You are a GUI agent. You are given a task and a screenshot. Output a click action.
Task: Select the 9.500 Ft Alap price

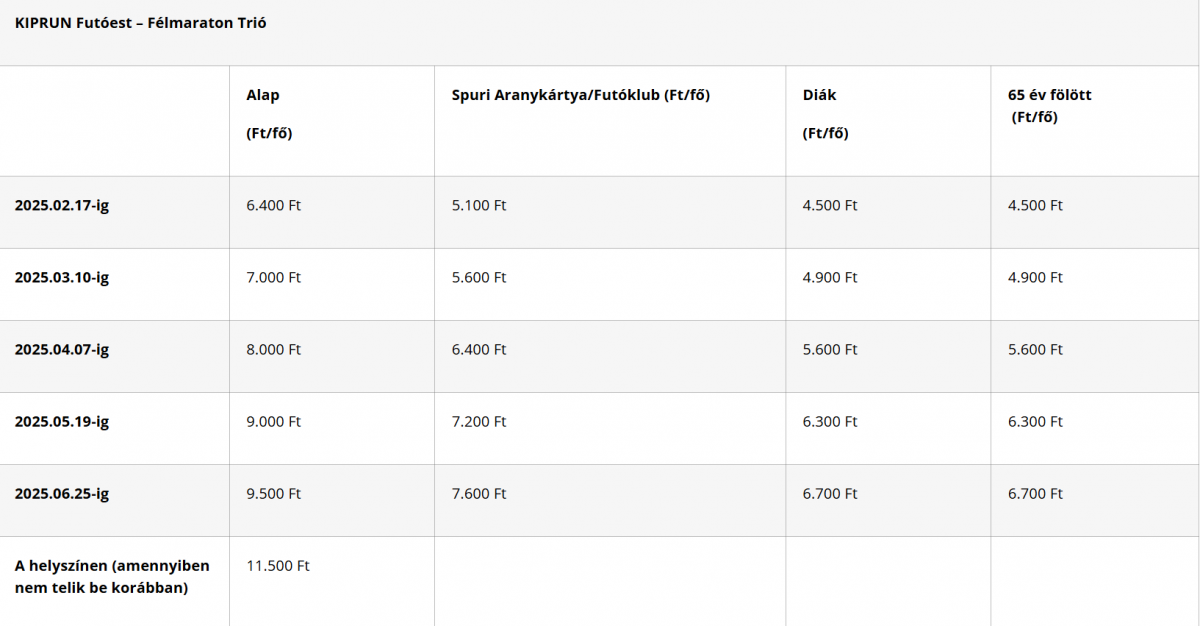tap(274, 493)
